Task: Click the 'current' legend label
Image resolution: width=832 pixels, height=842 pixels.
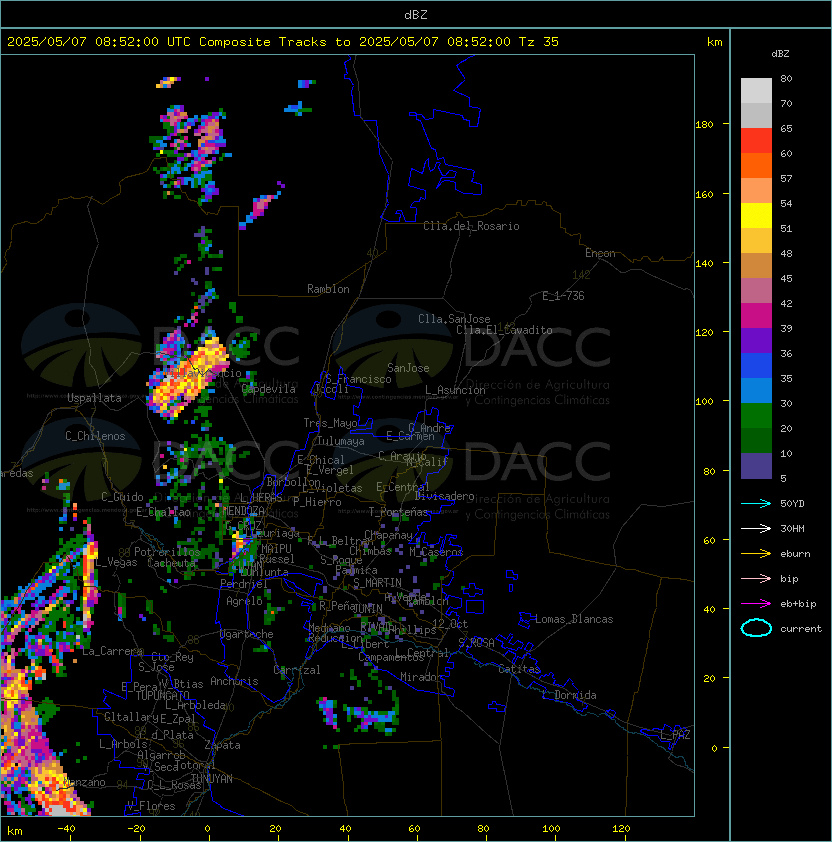Action: [801, 629]
